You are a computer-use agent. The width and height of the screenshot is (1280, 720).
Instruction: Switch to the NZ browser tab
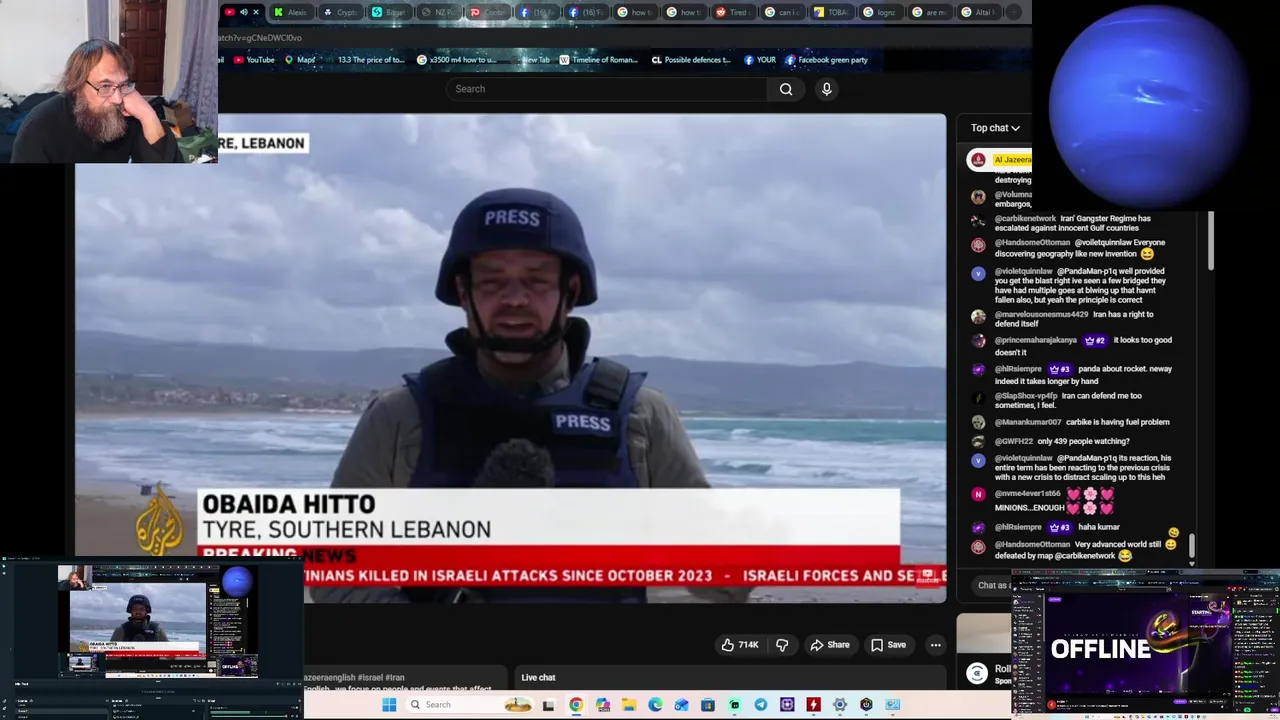[438, 12]
